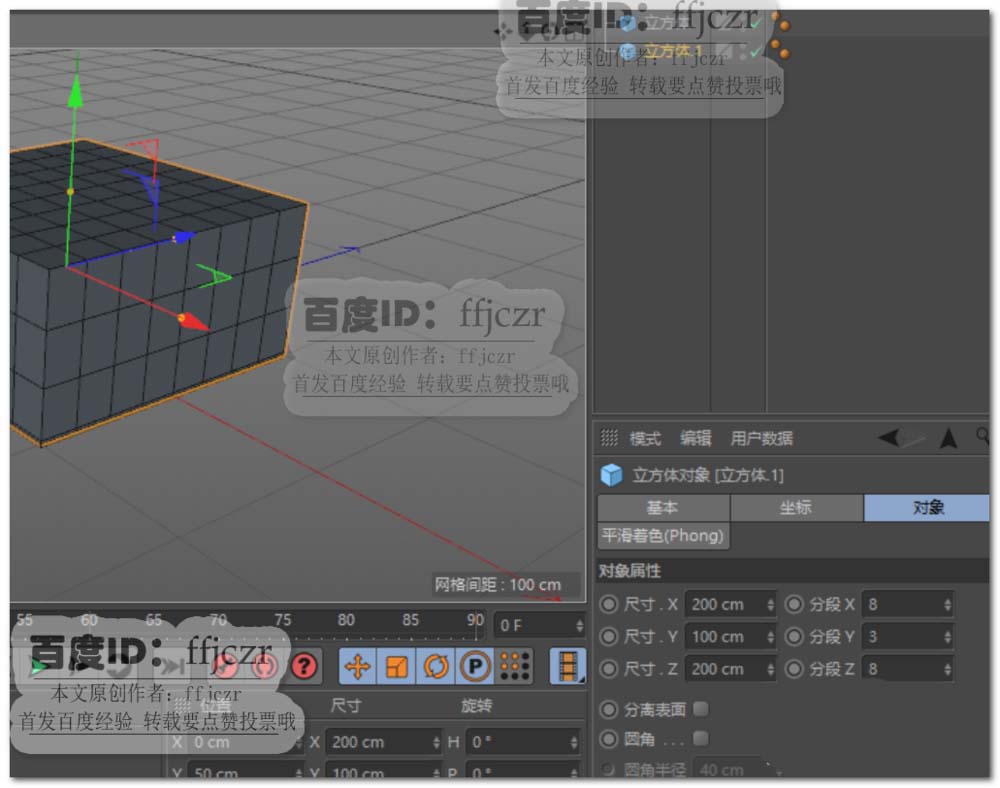Click the blue Z axis handle on cube

184,237
